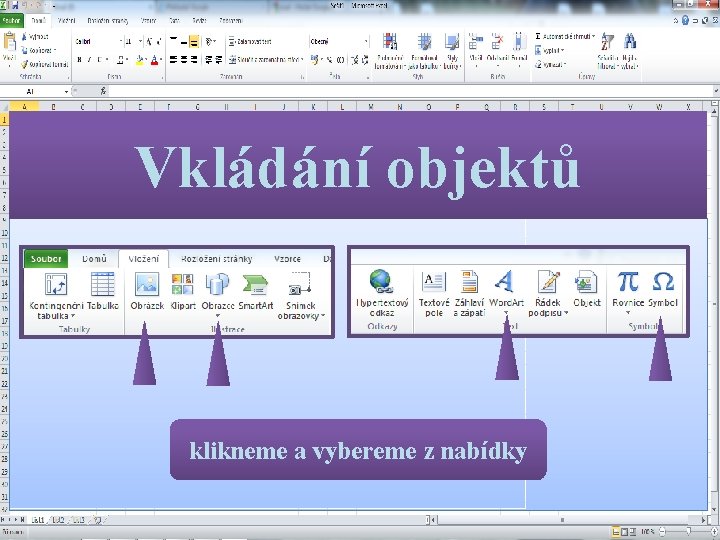Click Wrap Text (Zalamovat text)
Screen dimensions: 720x540
tap(250, 41)
